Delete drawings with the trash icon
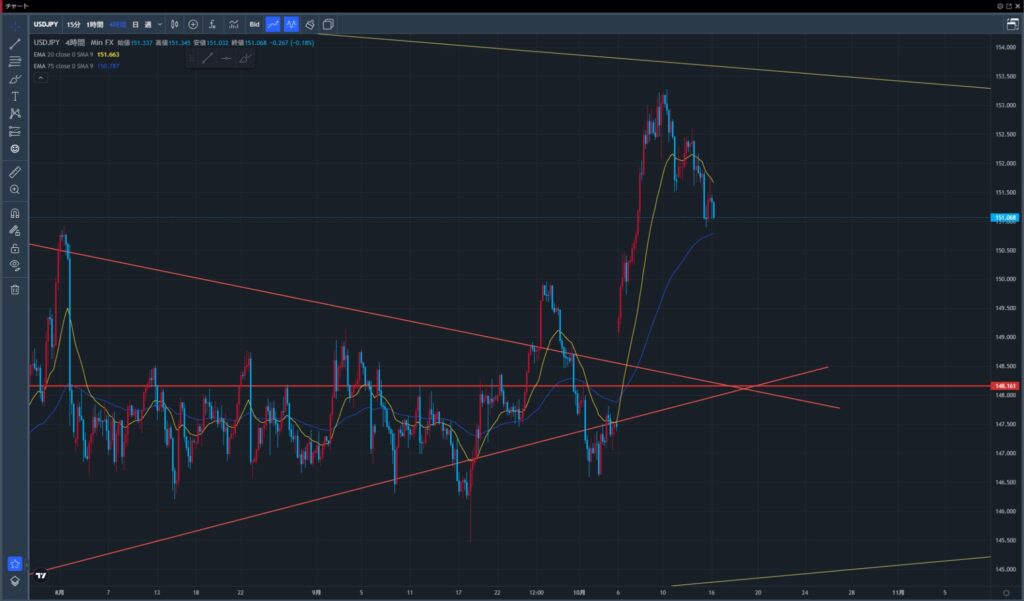Screen dimensions: 1024x601 coord(15,290)
